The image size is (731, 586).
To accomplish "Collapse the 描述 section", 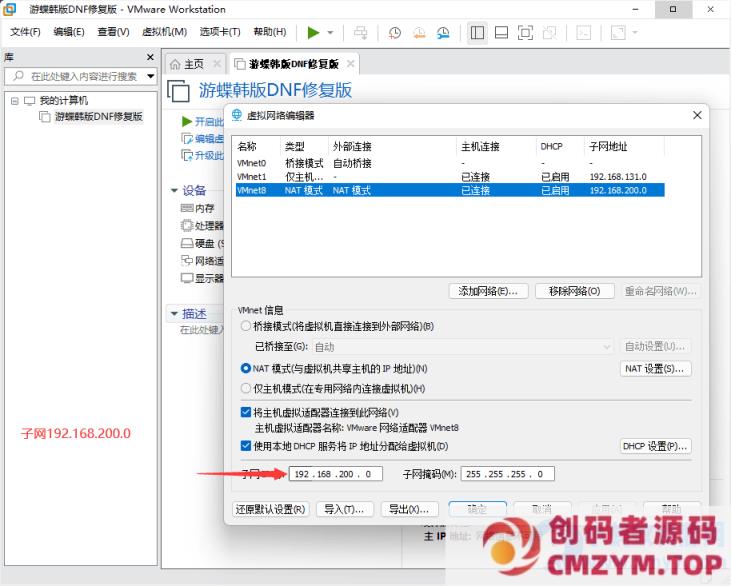I will tap(174, 314).
